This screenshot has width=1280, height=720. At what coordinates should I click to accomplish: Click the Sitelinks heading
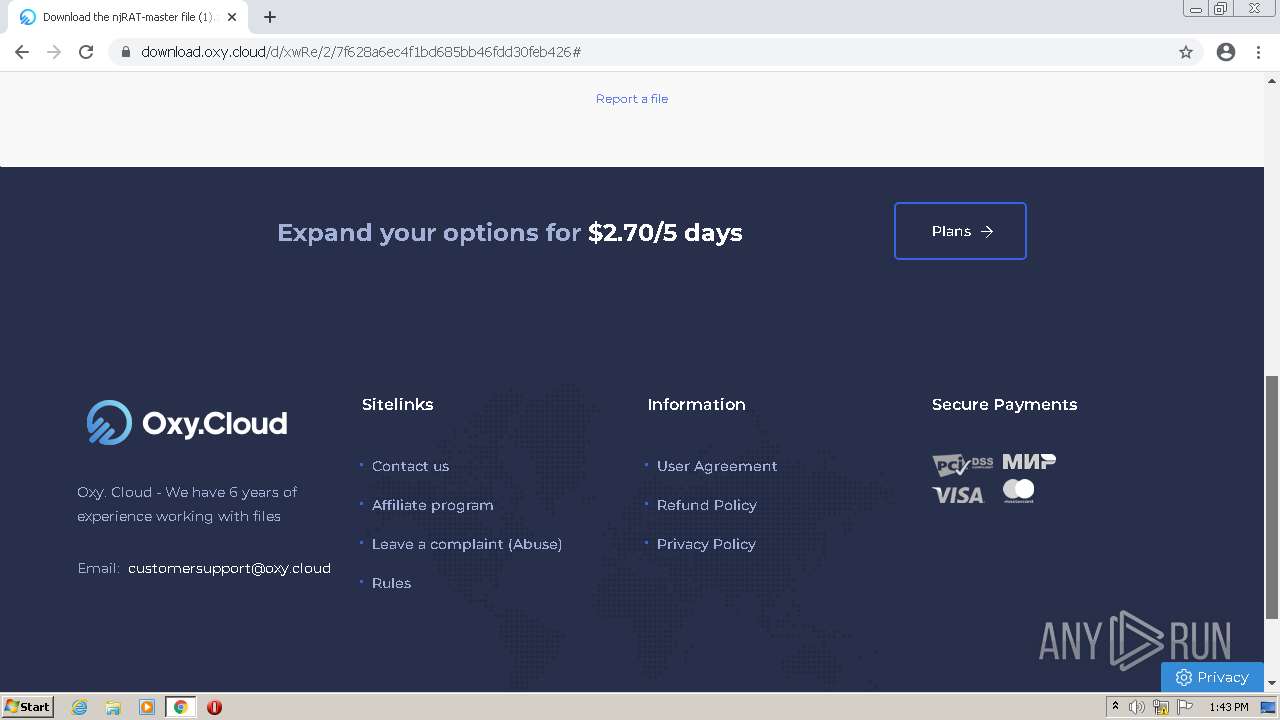pos(397,404)
